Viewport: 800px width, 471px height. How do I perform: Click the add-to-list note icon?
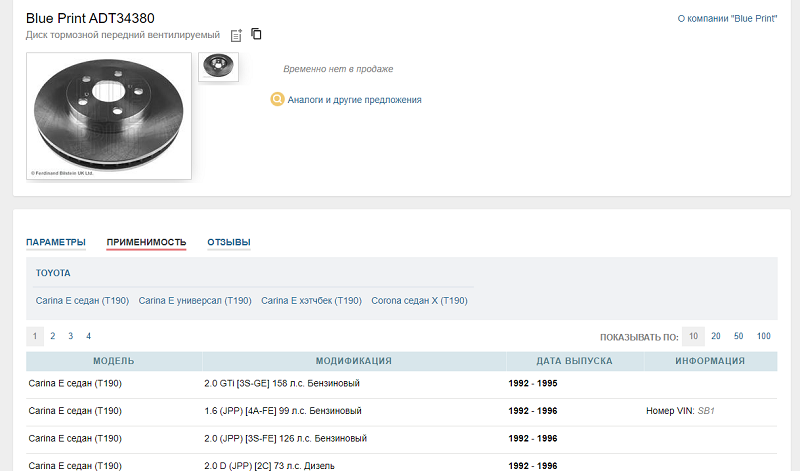[236, 35]
